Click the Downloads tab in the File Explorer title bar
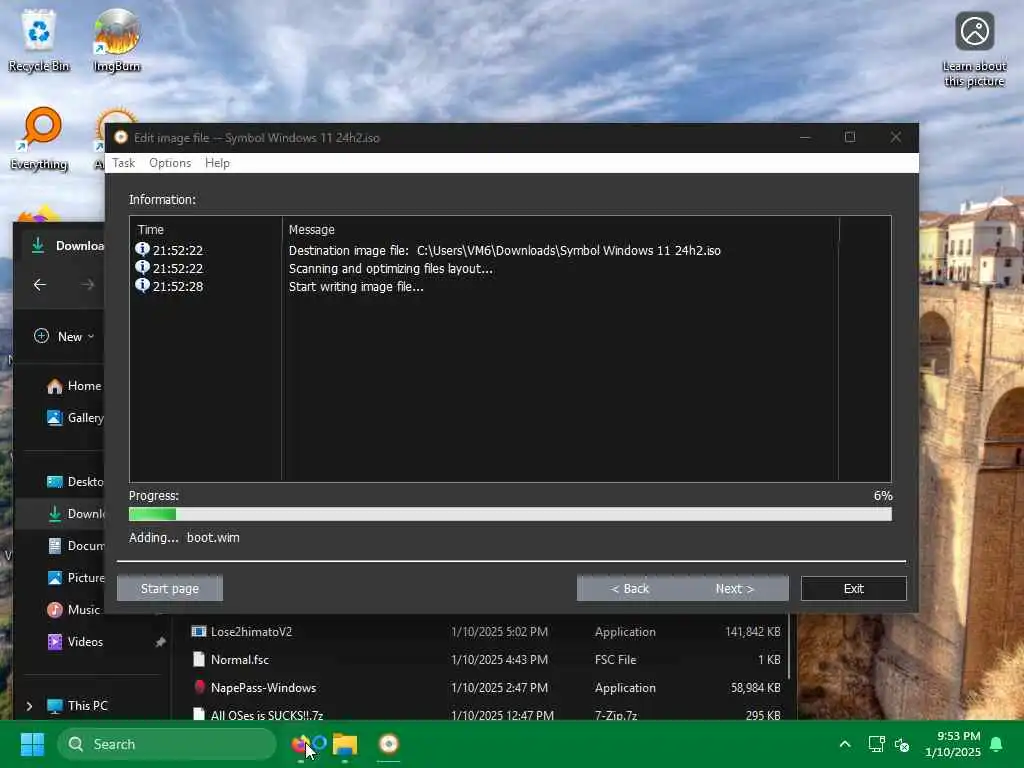 pos(65,246)
